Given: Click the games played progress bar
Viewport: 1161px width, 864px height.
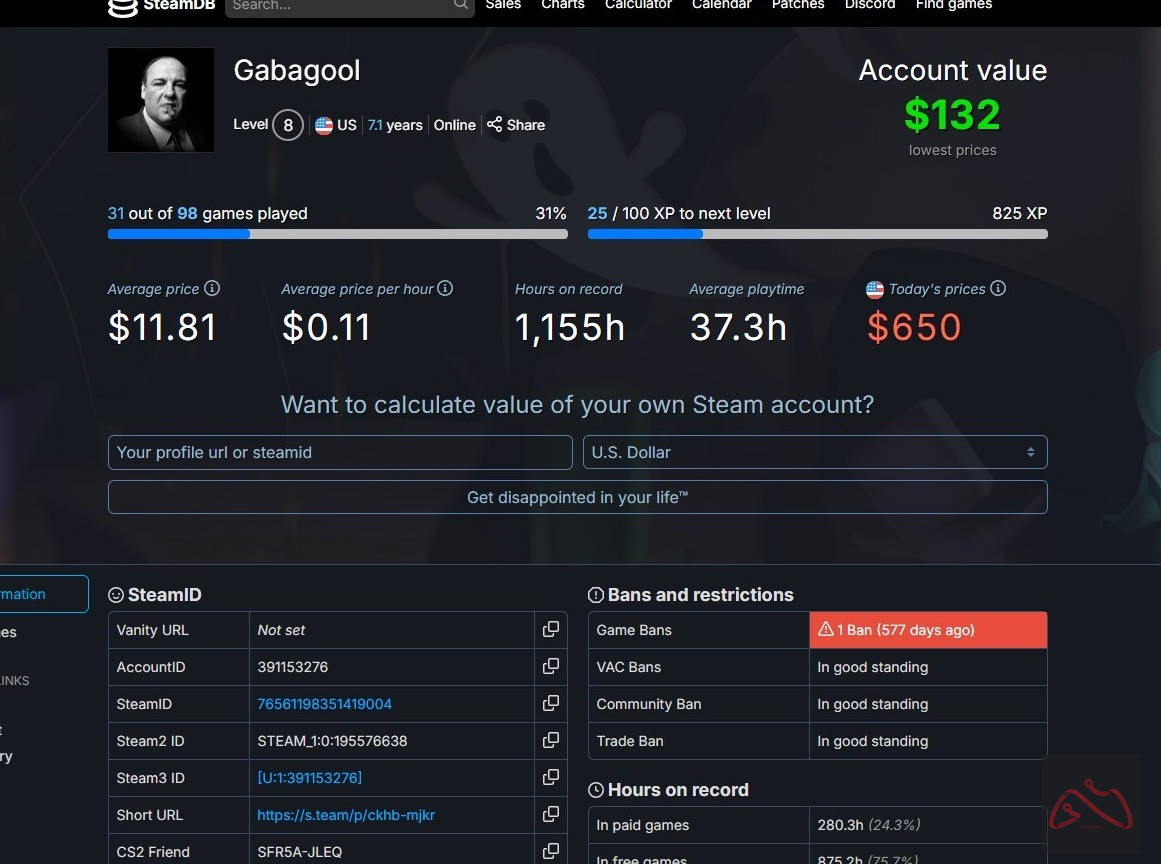Looking at the screenshot, I should point(337,234).
